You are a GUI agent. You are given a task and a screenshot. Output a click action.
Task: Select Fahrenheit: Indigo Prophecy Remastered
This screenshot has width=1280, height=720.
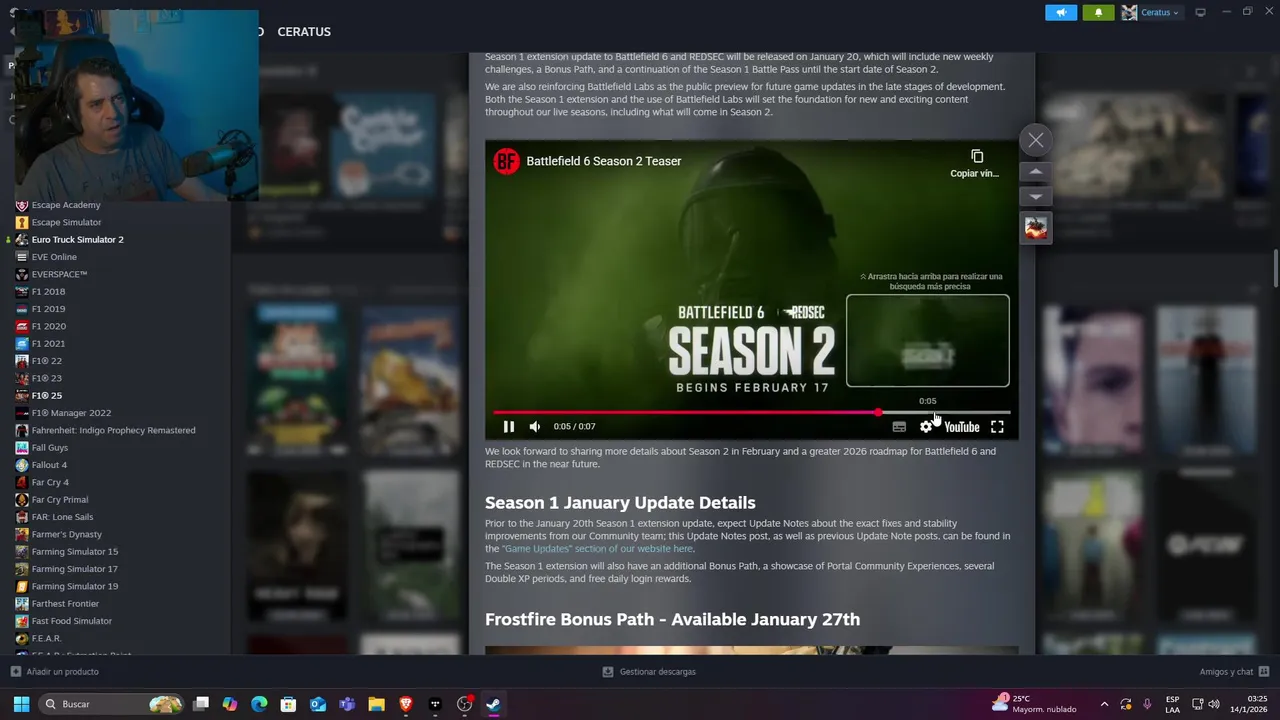113,430
